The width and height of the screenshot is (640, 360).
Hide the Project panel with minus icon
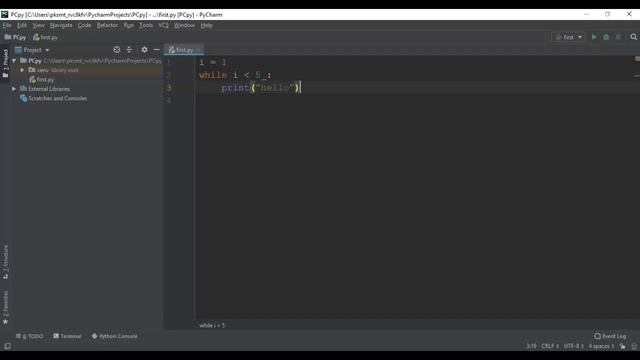coord(157,50)
